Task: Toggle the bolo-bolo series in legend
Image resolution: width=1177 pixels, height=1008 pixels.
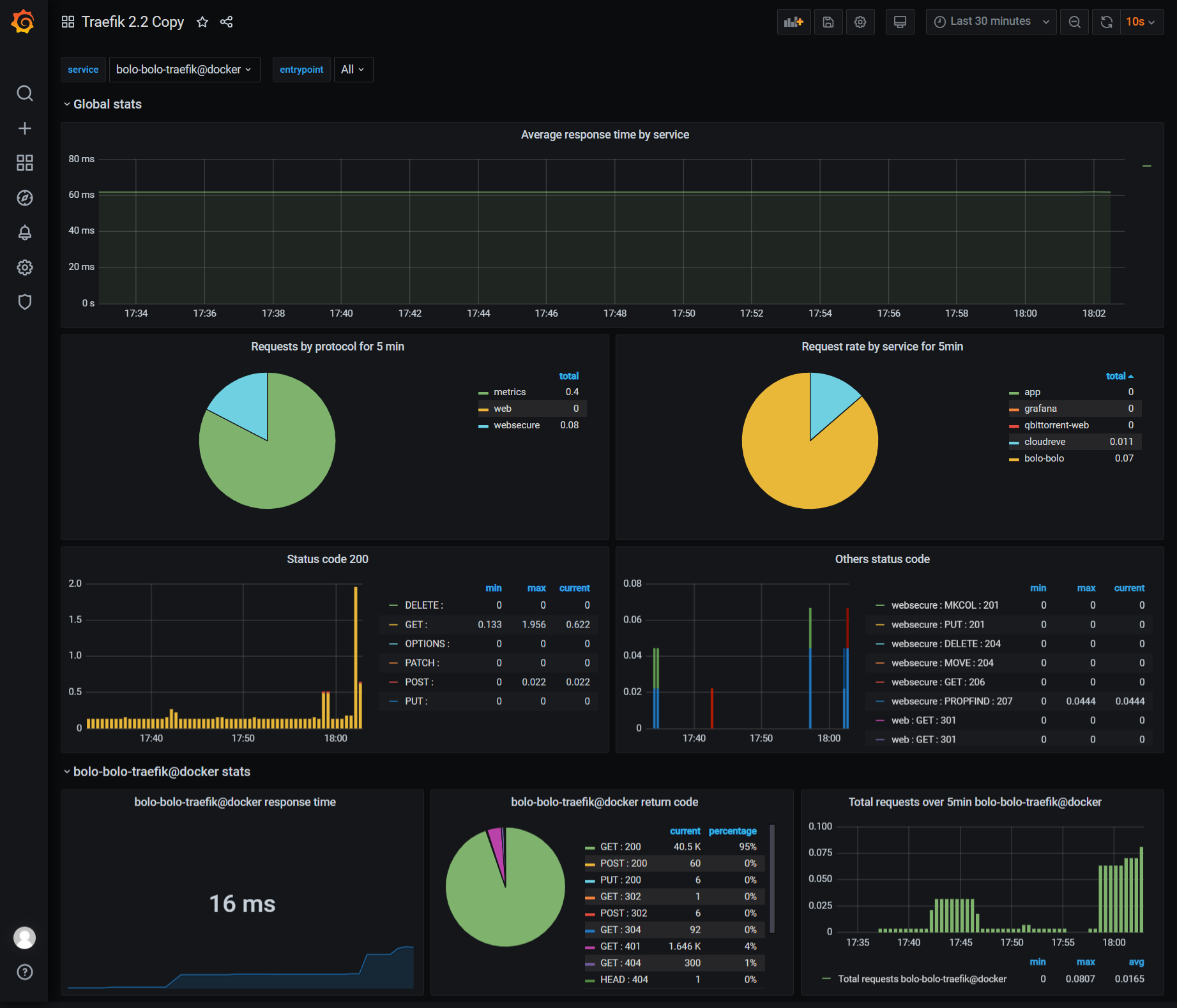Action: point(1044,458)
